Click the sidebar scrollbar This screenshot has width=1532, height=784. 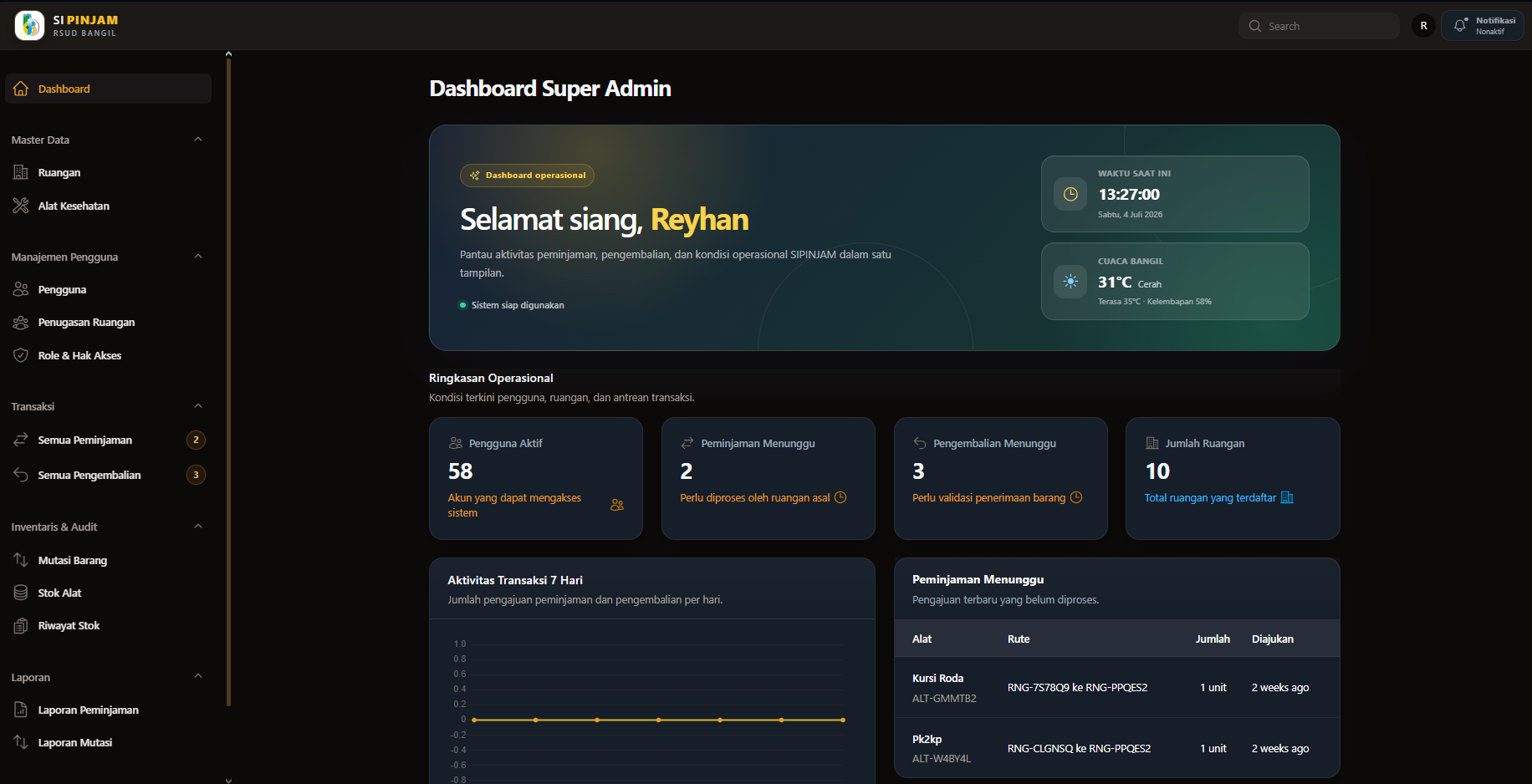(x=228, y=383)
